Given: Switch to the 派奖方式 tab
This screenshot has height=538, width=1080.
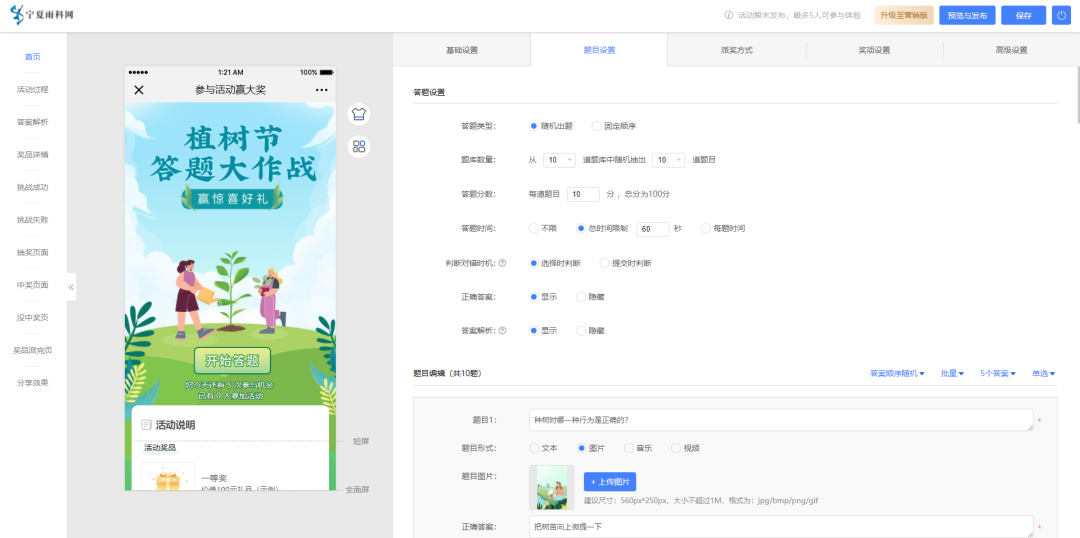Looking at the screenshot, I should tap(736, 50).
